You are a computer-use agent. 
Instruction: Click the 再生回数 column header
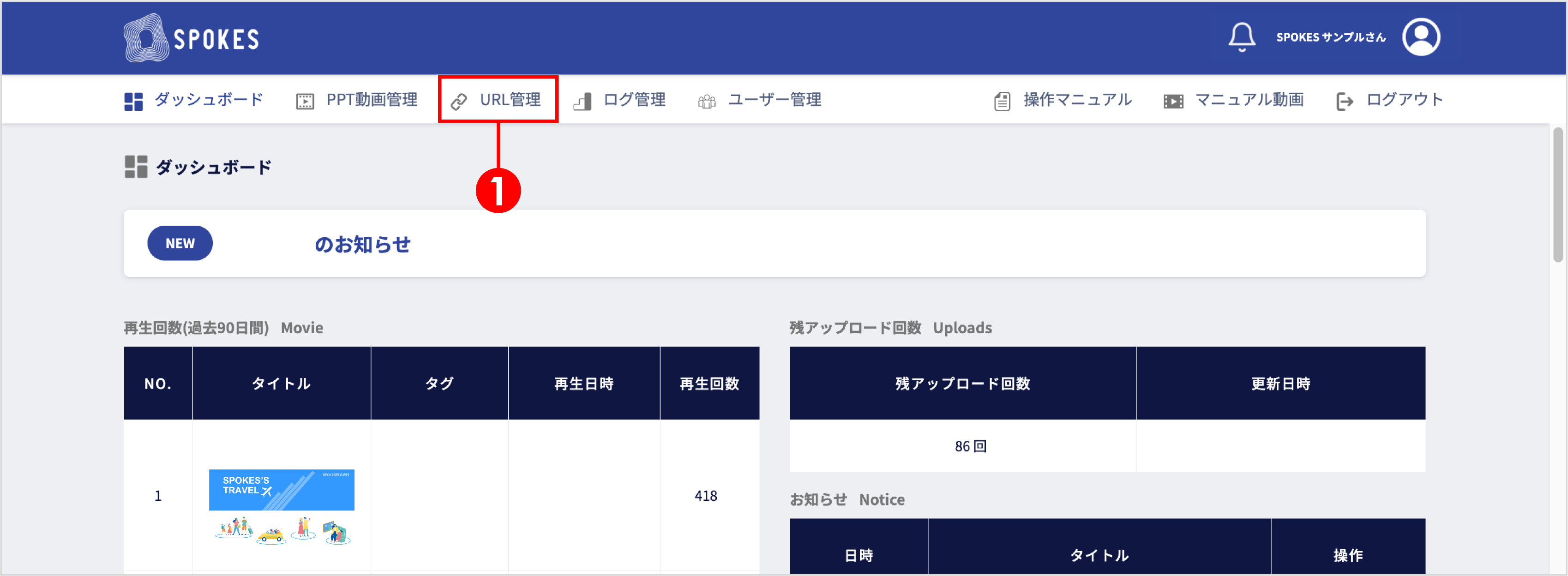pyautogui.click(x=709, y=384)
